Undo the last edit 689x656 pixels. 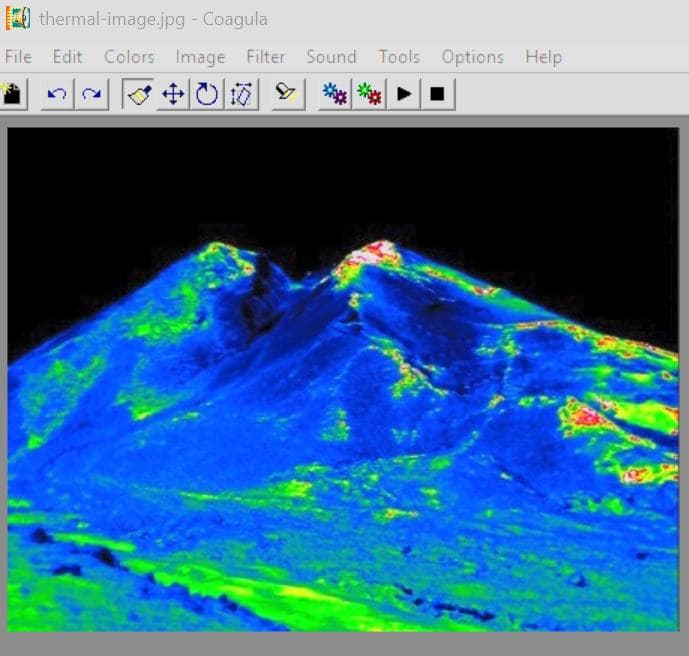pos(57,94)
